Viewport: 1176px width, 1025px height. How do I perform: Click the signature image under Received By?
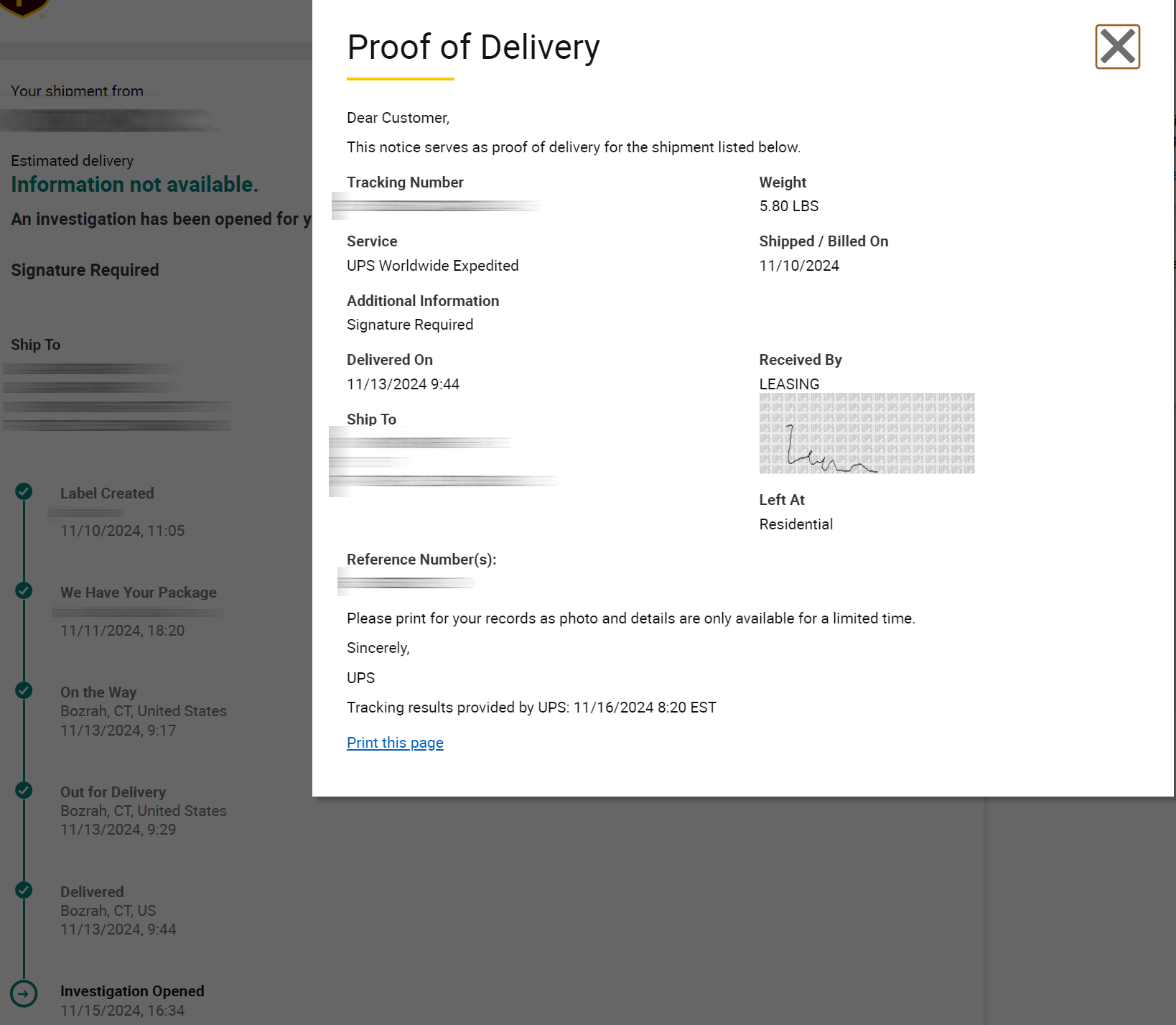coord(867,433)
